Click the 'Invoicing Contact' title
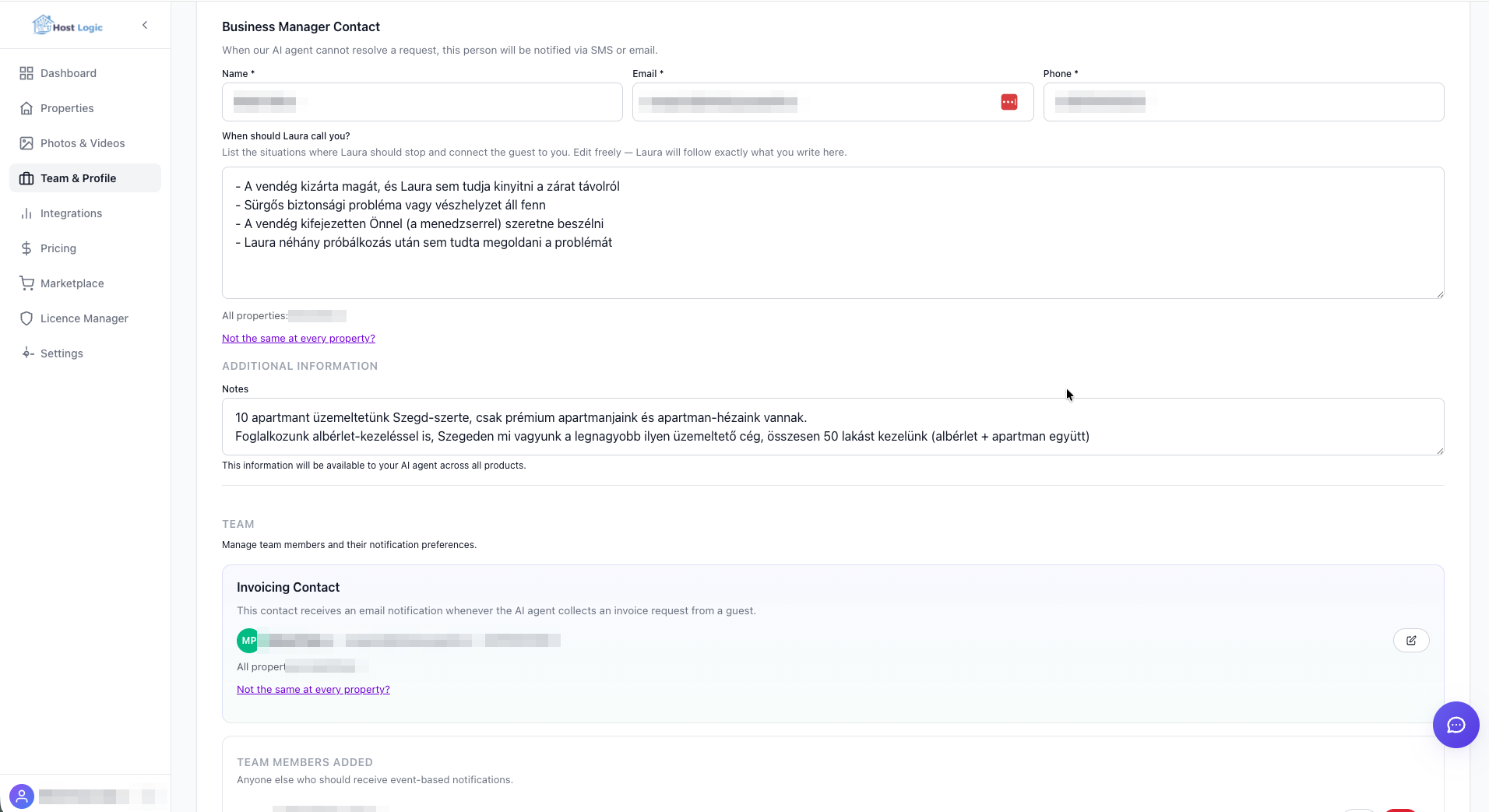 288,587
